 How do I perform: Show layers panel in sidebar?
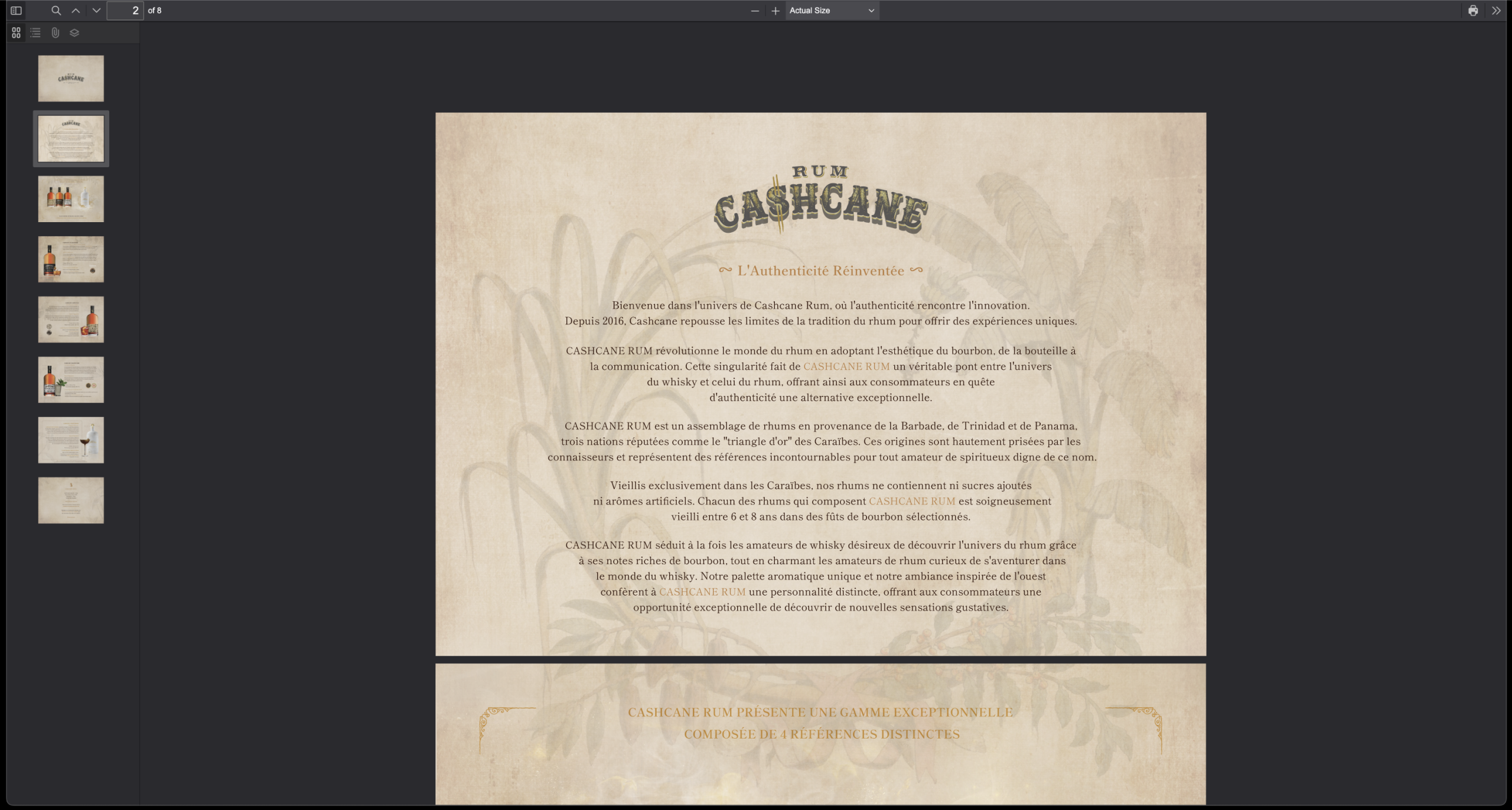[x=74, y=33]
